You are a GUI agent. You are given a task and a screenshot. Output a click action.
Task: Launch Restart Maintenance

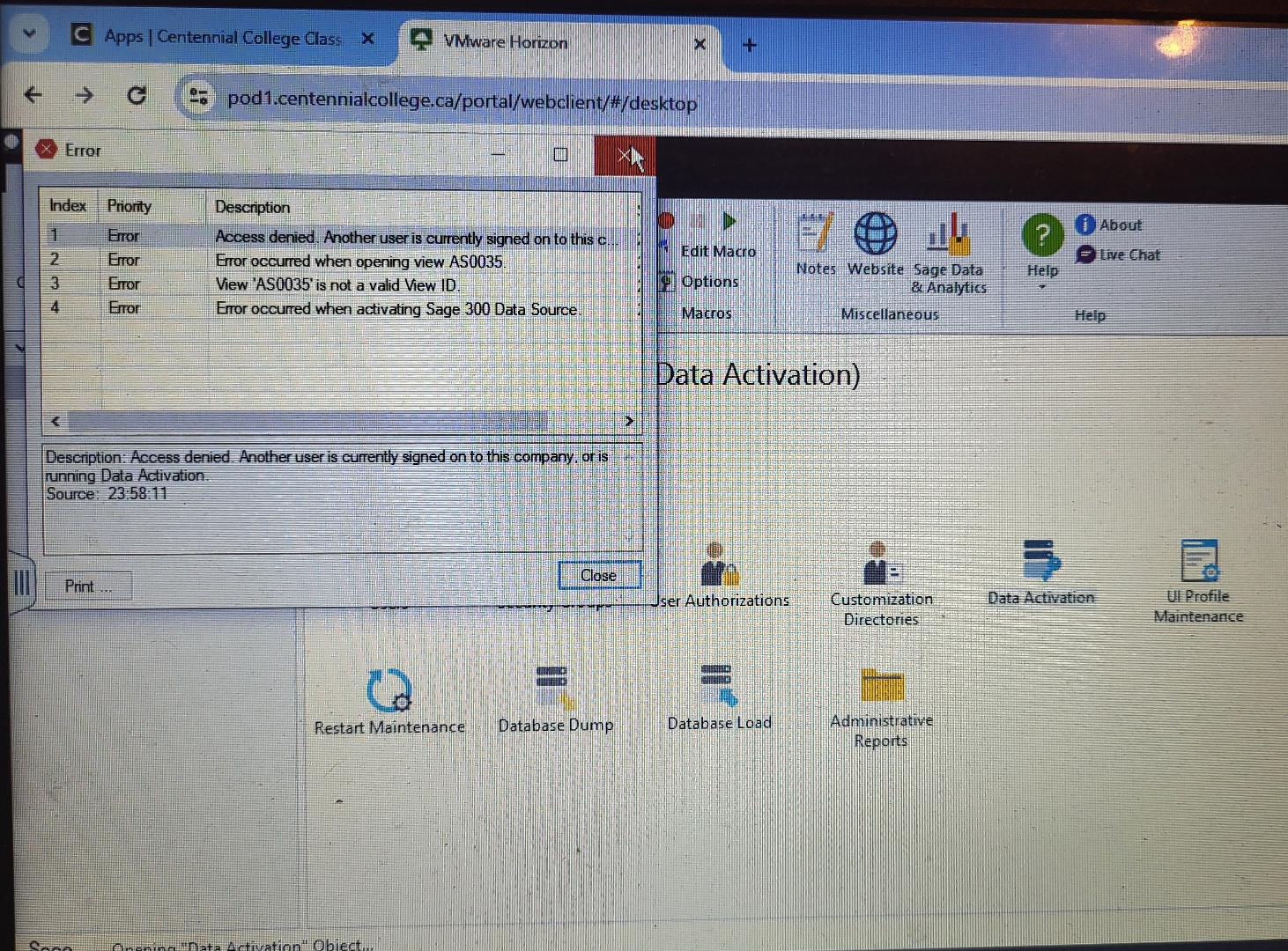point(389,690)
